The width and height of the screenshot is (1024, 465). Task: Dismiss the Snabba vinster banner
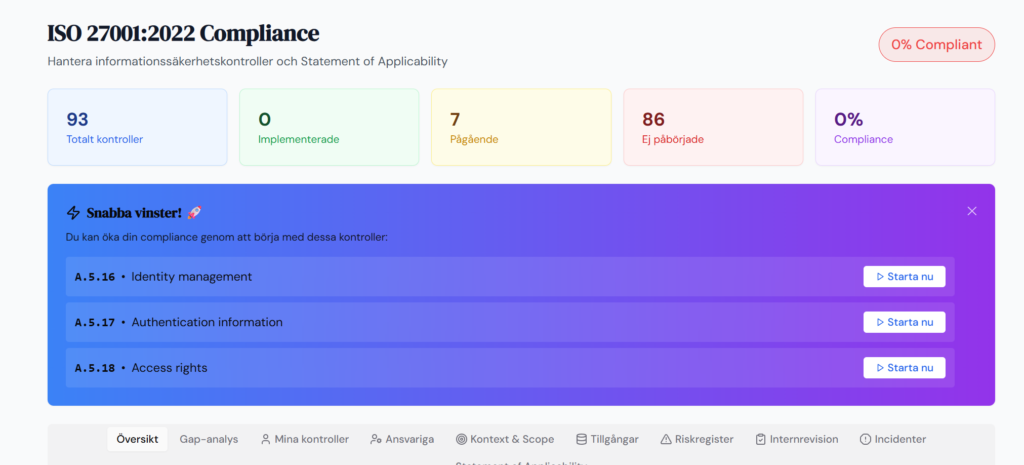click(x=971, y=211)
